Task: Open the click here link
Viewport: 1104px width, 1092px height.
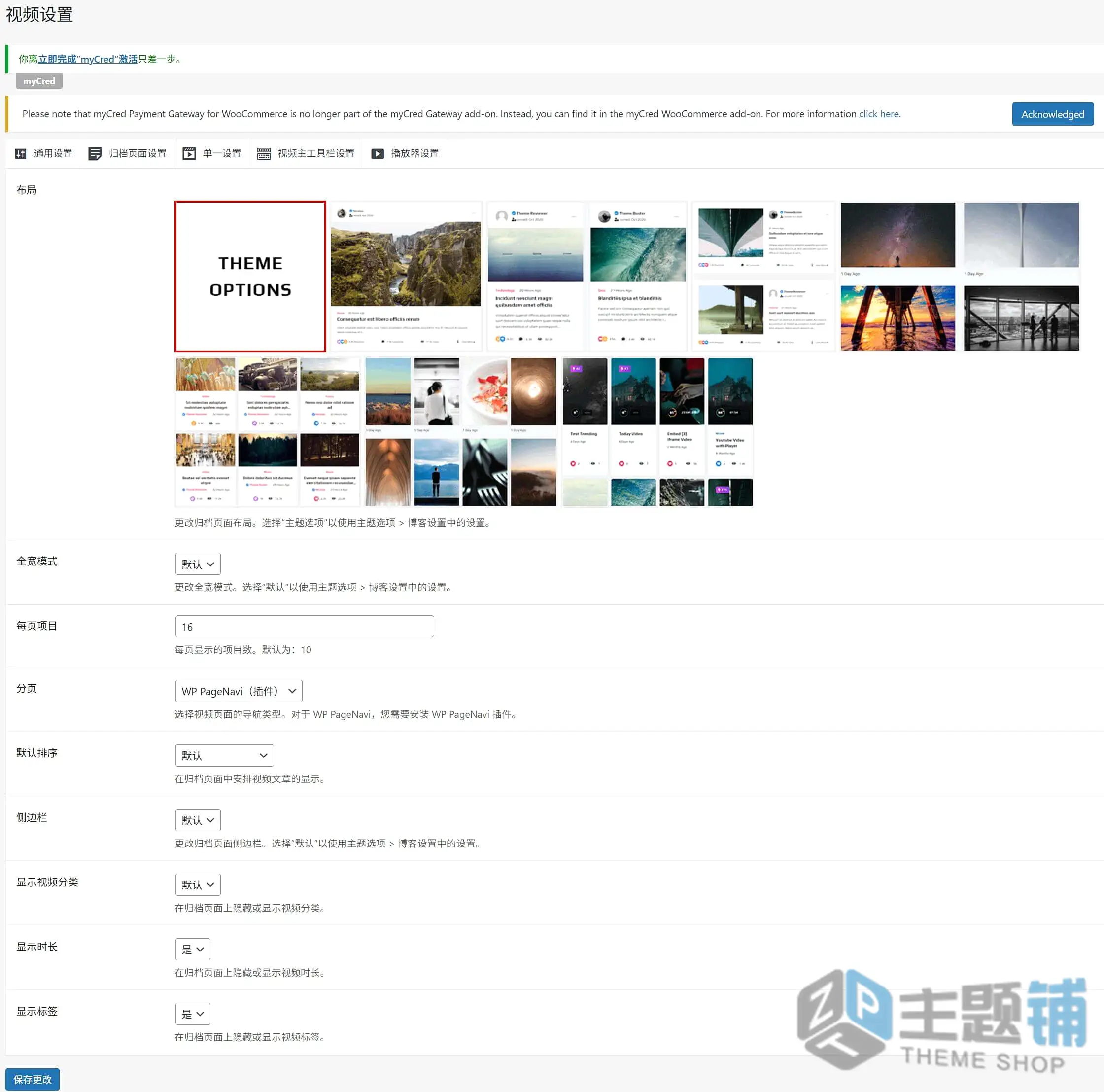Action: pos(878,114)
